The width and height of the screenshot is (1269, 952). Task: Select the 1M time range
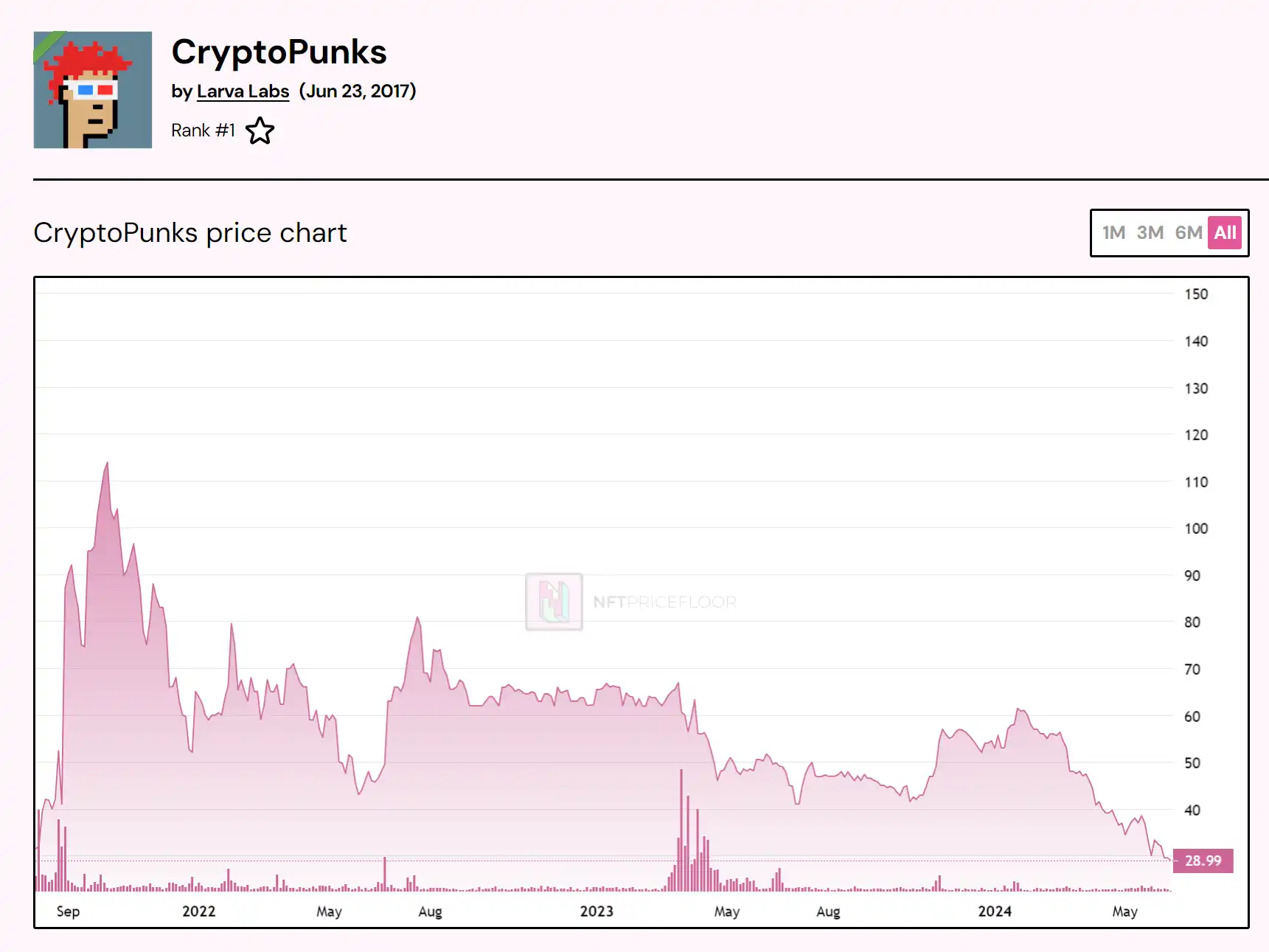pos(1113,233)
